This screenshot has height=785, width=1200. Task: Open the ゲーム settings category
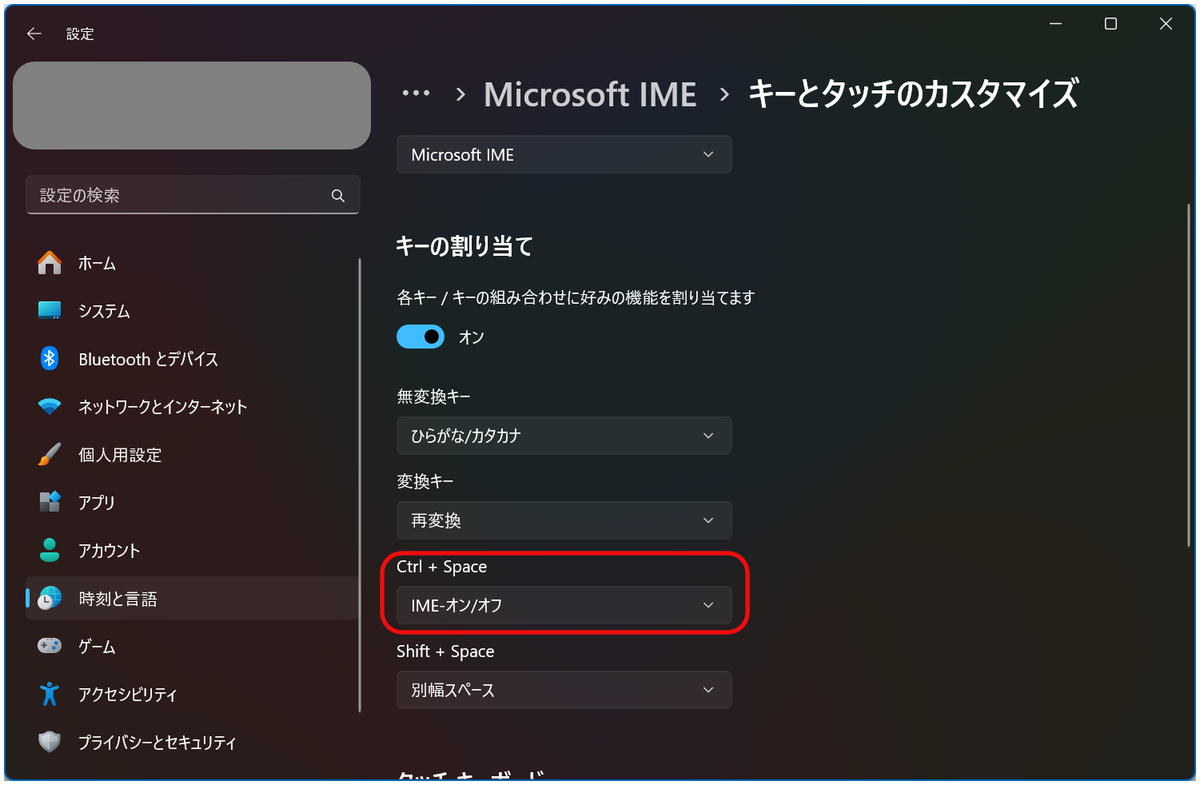(192, 646)
